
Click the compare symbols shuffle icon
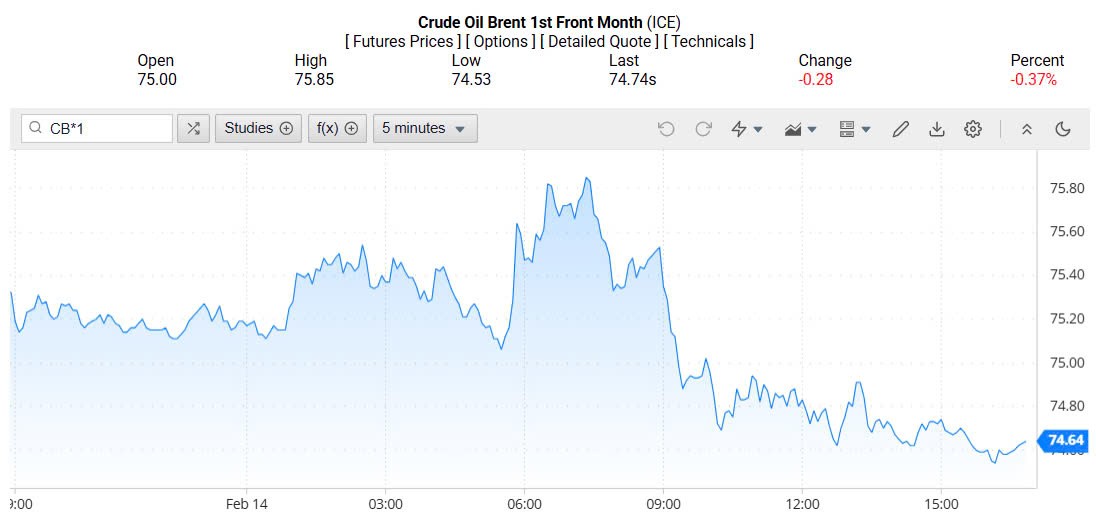[x=193, y=128]
